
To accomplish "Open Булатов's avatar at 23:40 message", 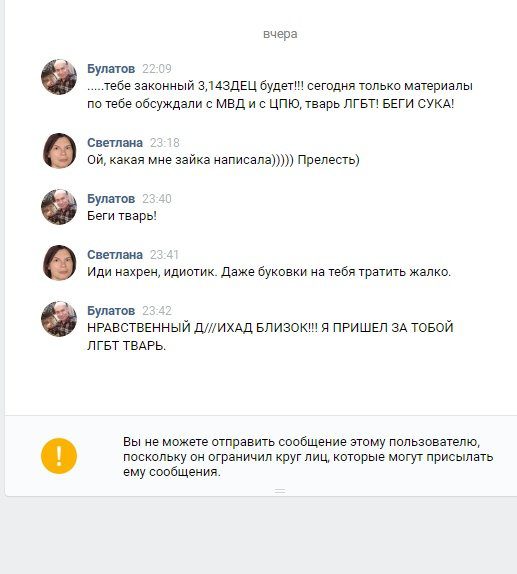I will tap(59, 207).
